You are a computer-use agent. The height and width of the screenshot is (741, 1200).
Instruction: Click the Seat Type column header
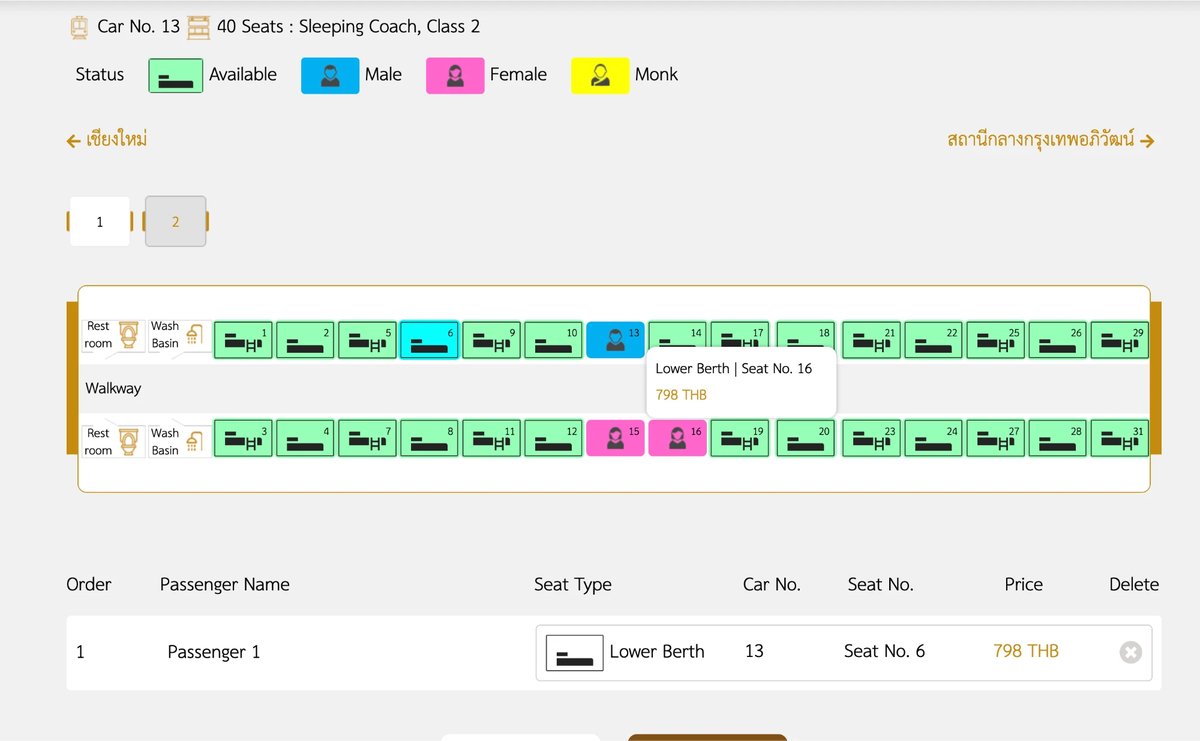573,585
